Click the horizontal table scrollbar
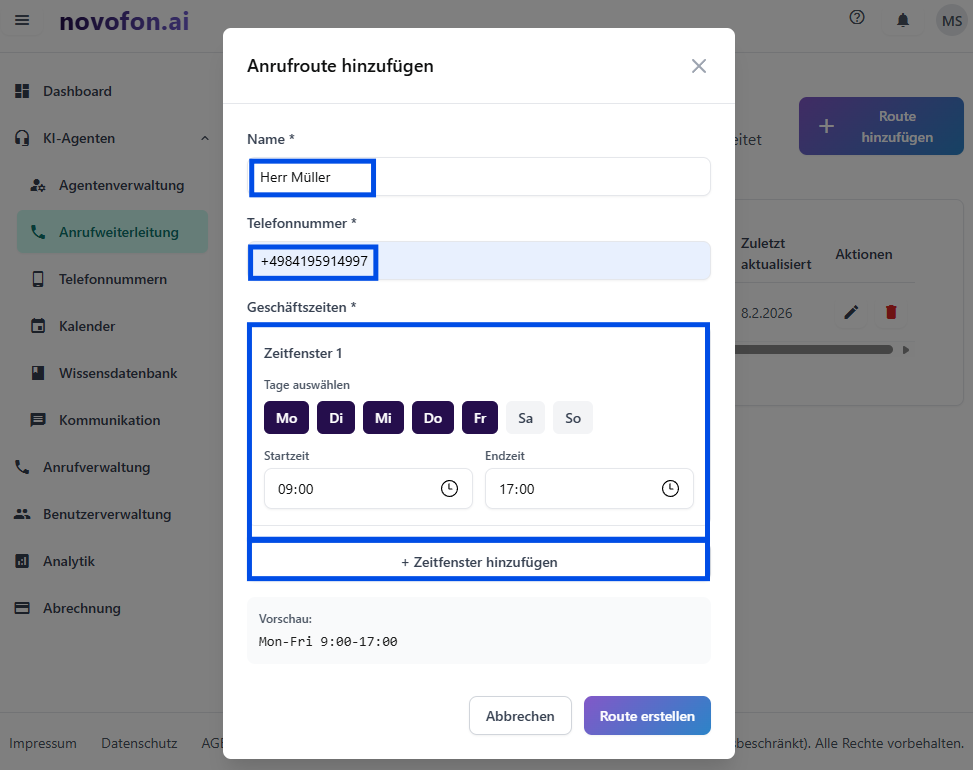Image resolution: width=973 pixels, height=770 pixels. coord(814,350)
